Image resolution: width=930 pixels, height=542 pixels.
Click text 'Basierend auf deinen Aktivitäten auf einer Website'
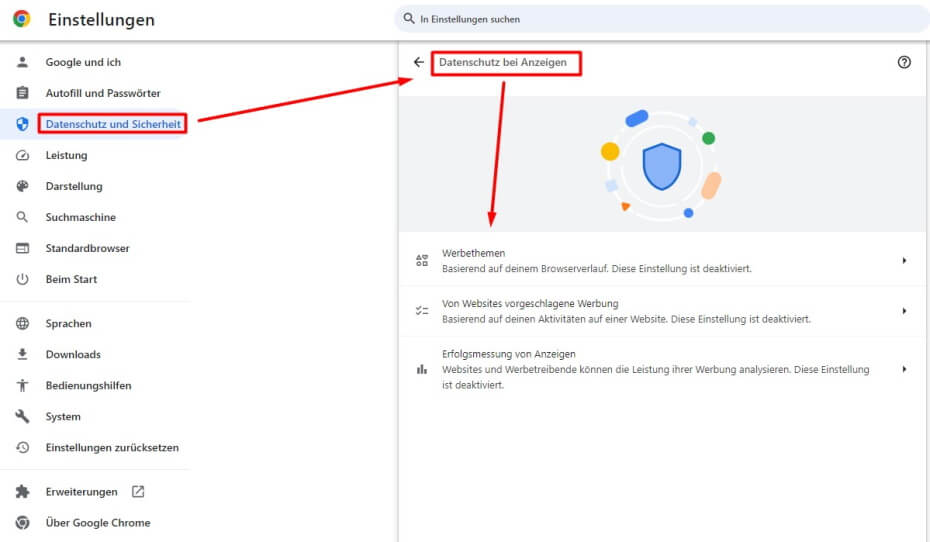pos(555,319)
